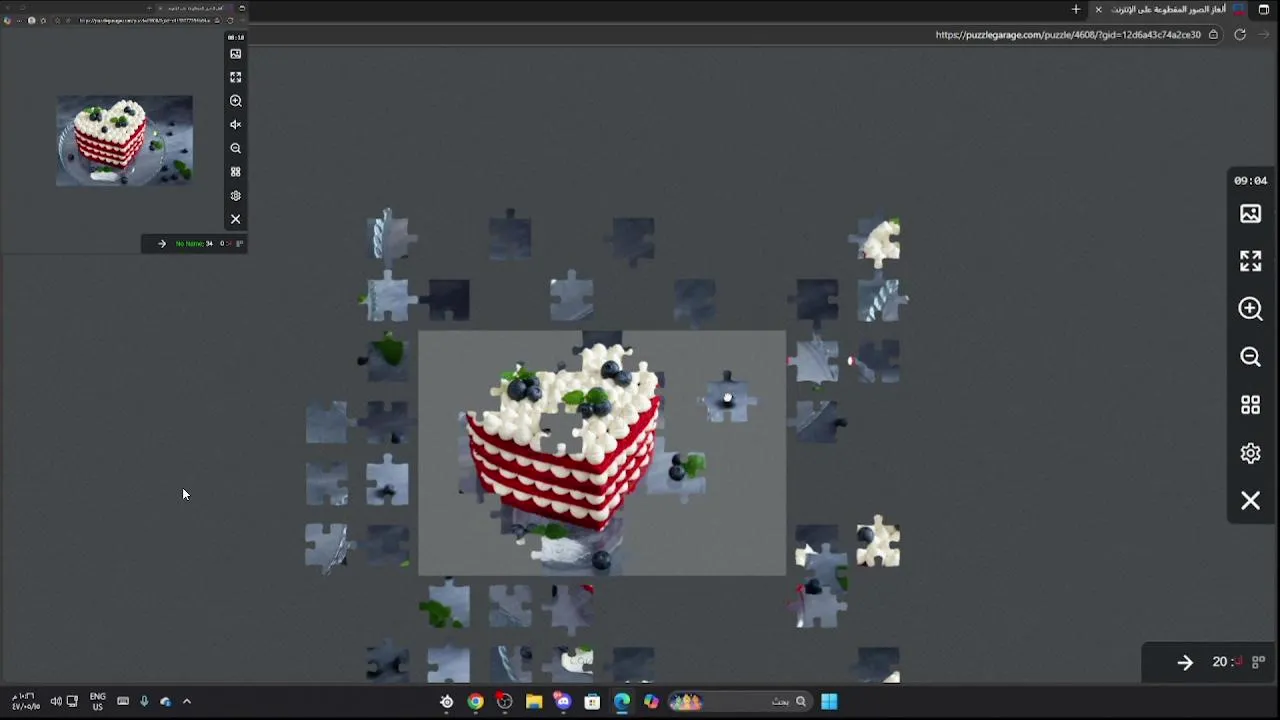Open Microsoft Edge from the taskbar

pos(621,702)
